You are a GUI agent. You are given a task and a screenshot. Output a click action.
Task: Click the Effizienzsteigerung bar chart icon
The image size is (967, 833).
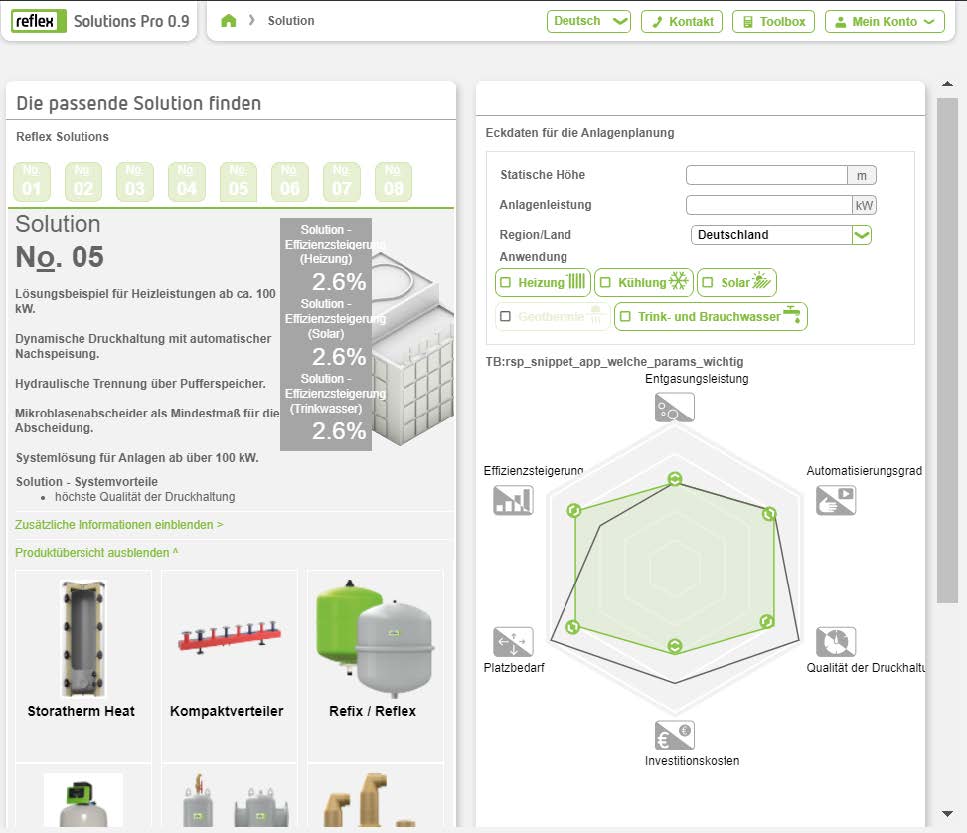click(513, 500)
